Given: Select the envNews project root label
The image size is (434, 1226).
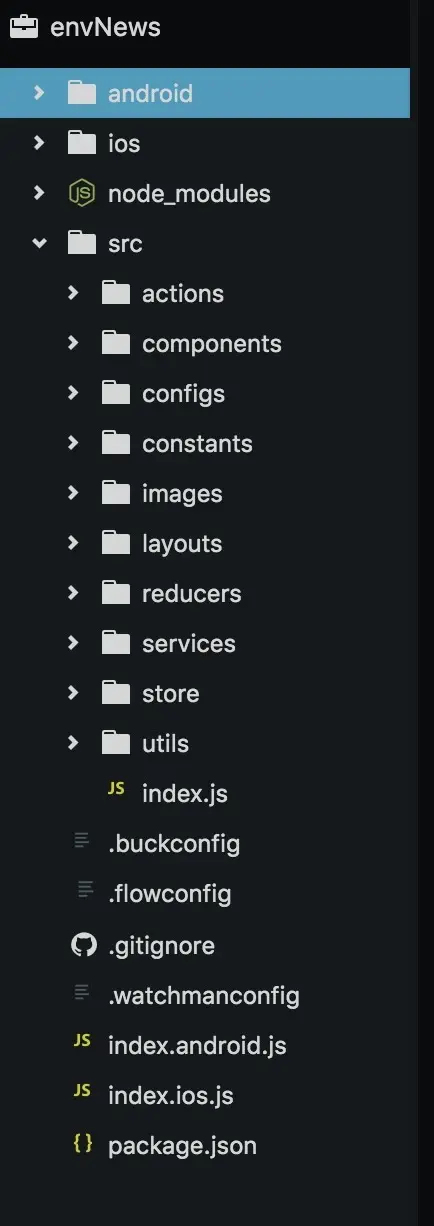Looking at the screenshot, I should coord(105,27).
